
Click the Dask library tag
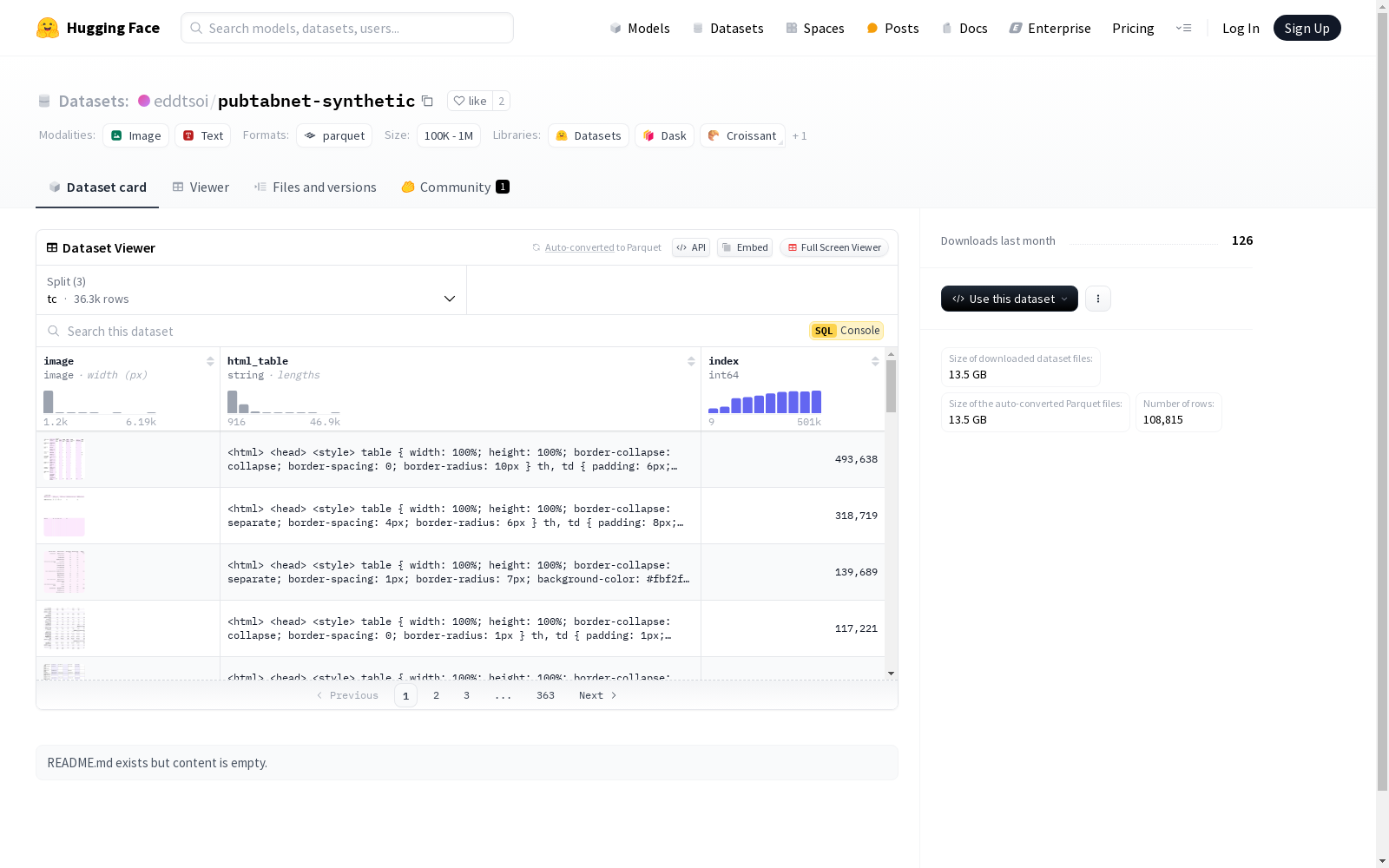(664, 135)
